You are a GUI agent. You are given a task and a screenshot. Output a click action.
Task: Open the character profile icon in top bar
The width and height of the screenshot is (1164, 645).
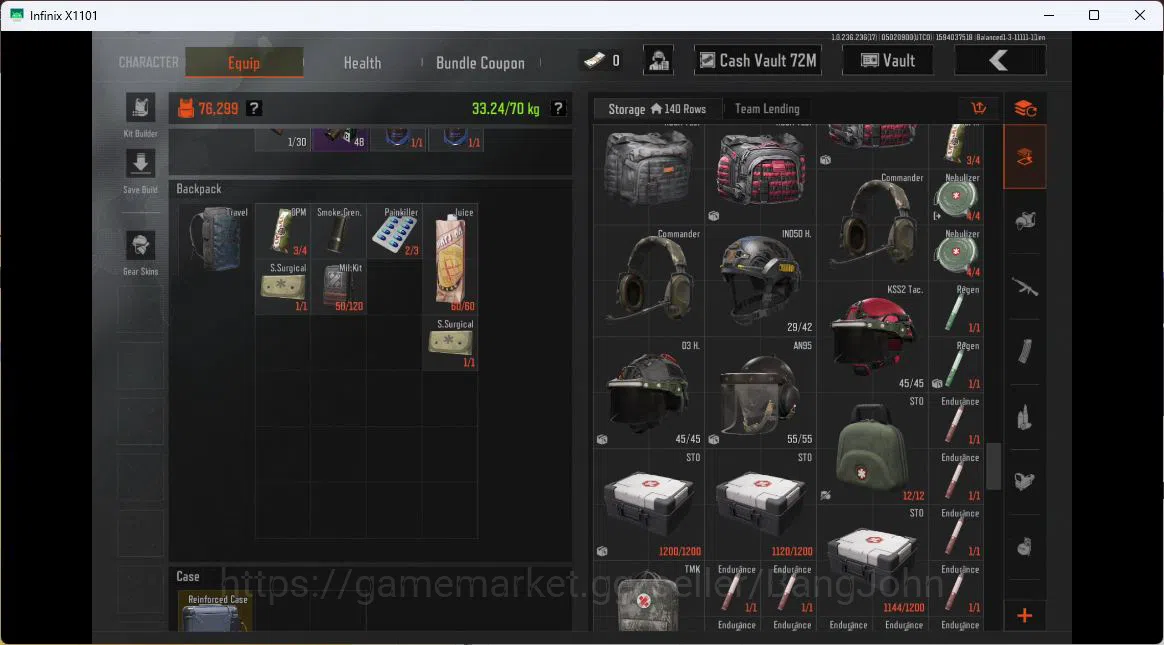pyautogui.click(x=658, y=60)
